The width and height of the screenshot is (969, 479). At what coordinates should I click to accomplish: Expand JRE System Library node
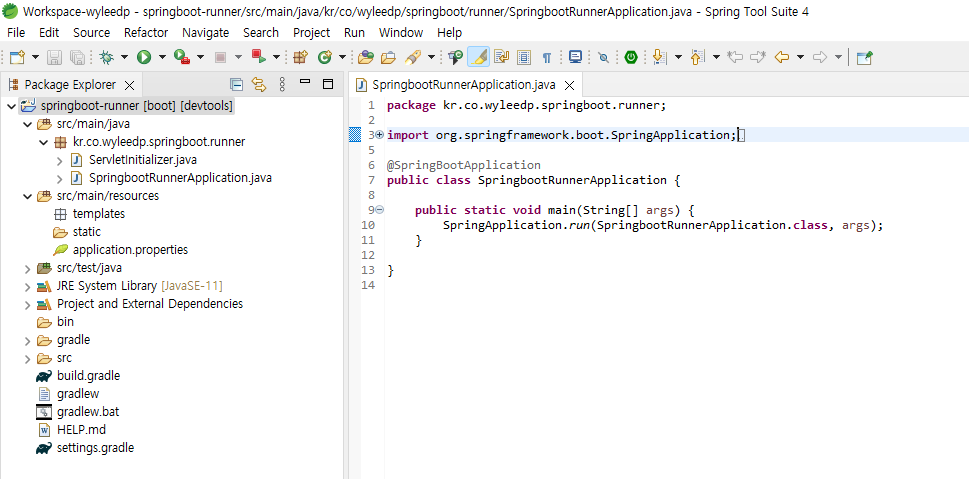coord(27,287)
